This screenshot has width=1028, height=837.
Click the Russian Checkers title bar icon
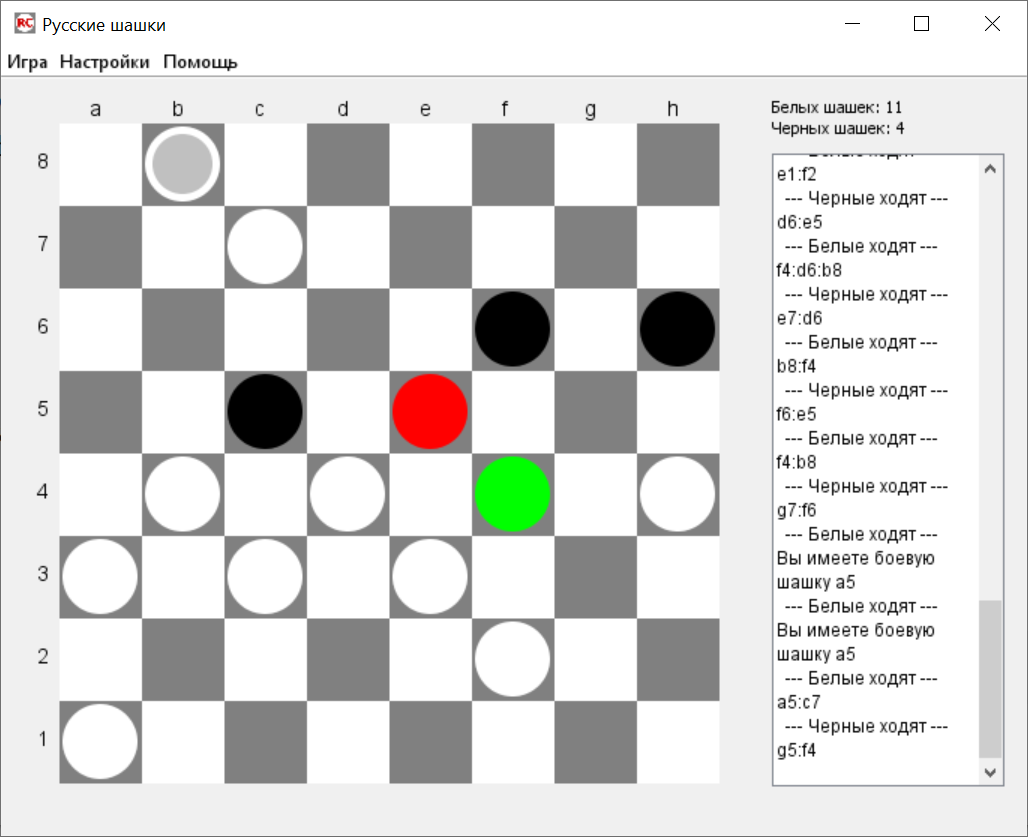[x=25, y=25]
